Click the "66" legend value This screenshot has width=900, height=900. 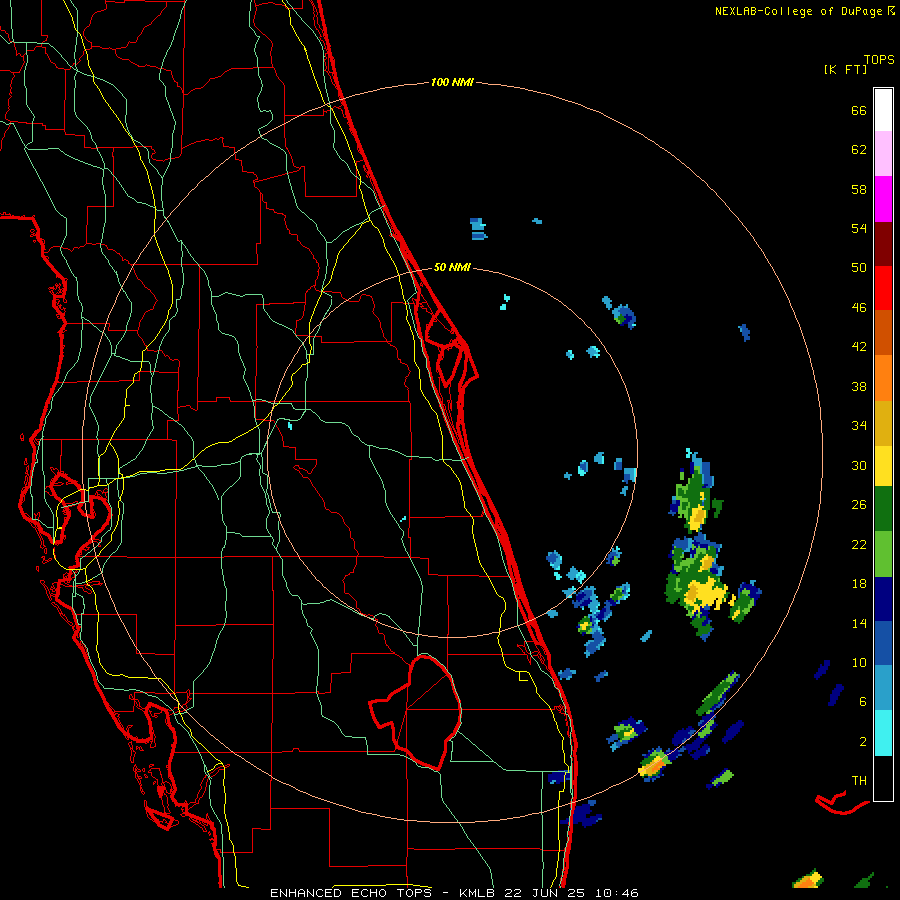click(859, 110)
